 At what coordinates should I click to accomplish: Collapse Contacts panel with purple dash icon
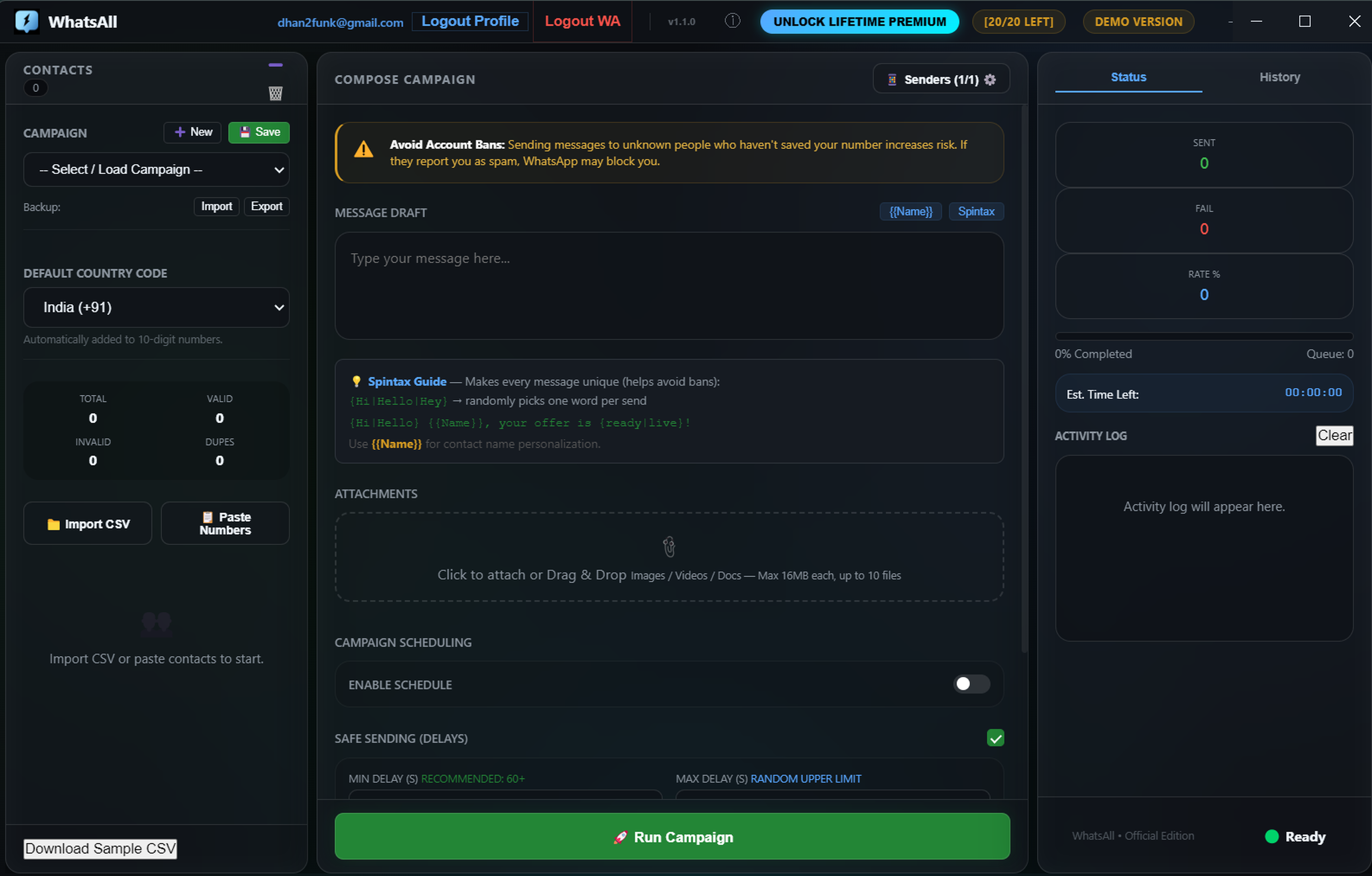[276, 65]
